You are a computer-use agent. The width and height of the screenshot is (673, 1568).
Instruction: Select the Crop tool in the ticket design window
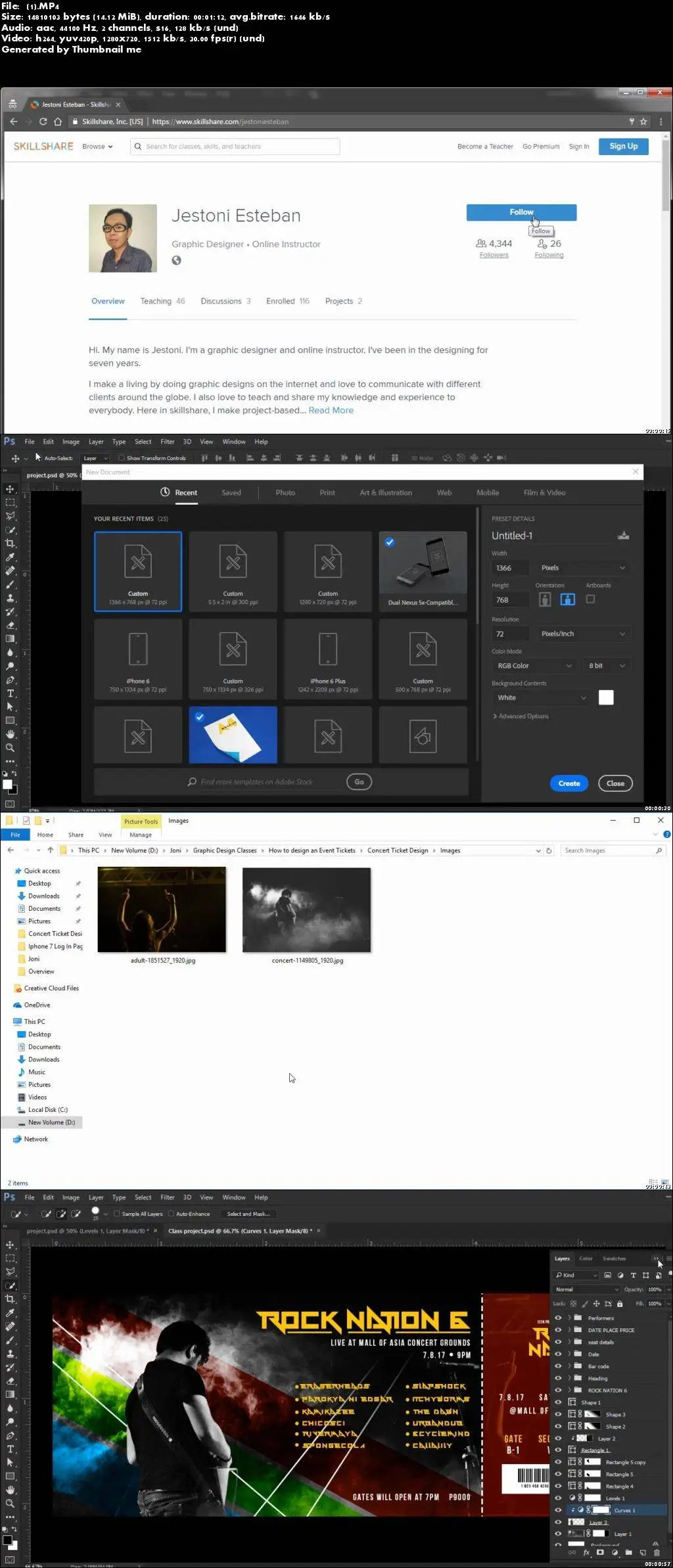10,1299
